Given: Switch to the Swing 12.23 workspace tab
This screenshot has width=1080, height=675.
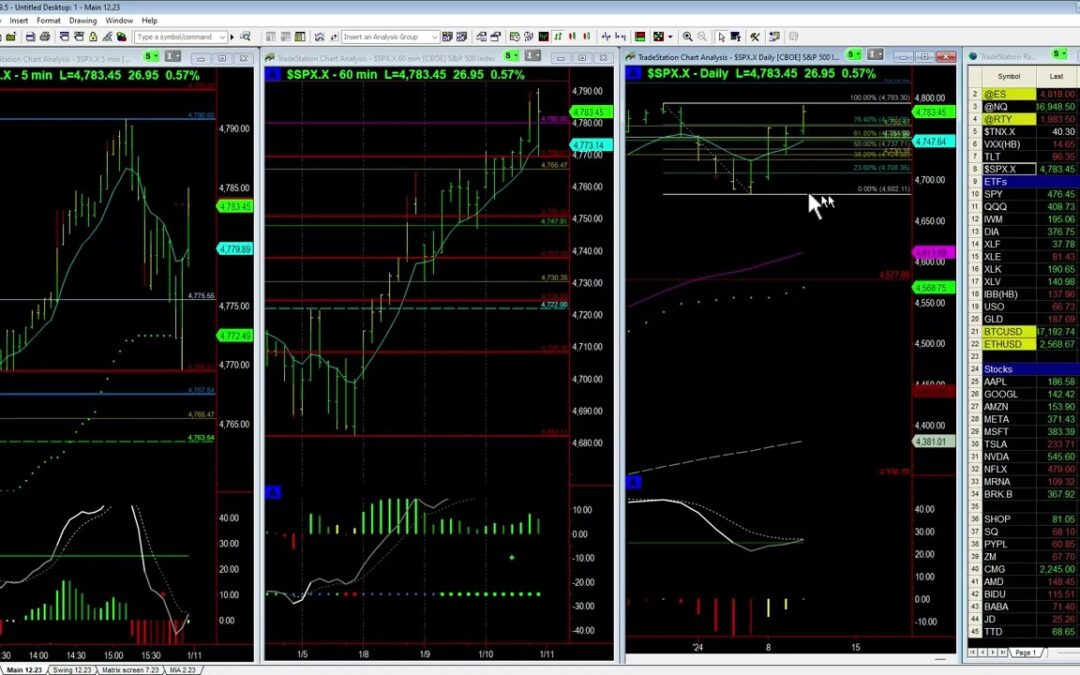Looking at the screenshot, I should coord(72,669).
